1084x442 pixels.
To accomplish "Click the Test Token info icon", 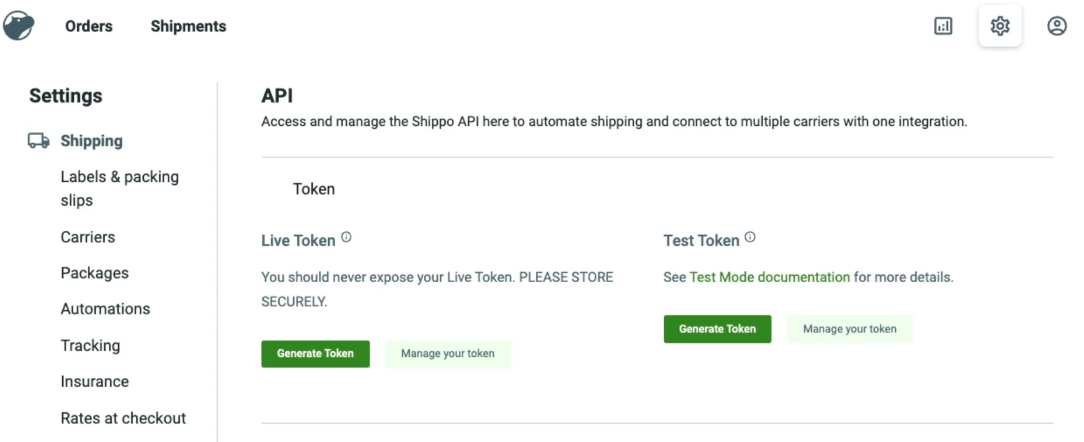I will click(750, 237).
